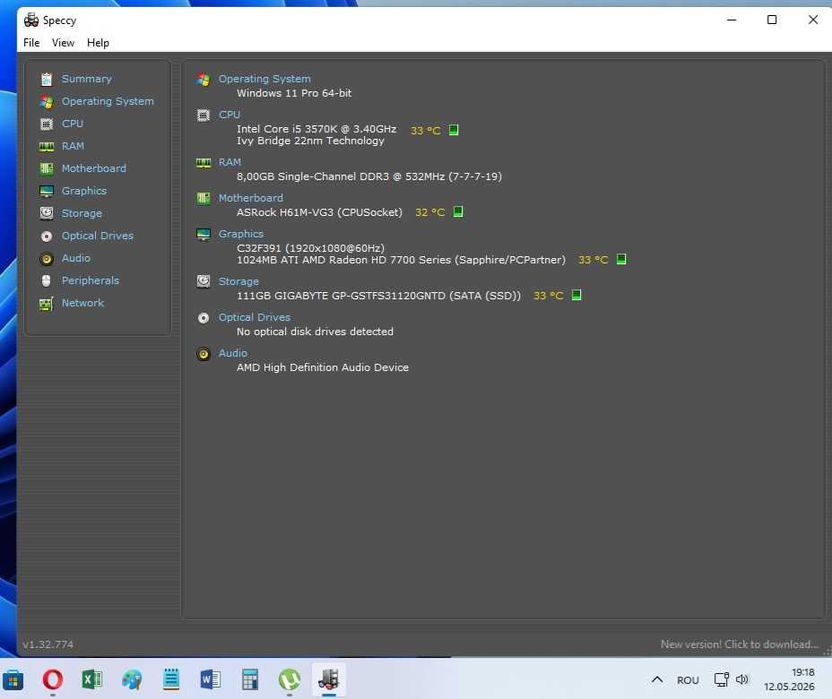This screenshot has height=699, width=832.
Task: Click the Storage temperature status indicator
Action: (x=577, y=295)
